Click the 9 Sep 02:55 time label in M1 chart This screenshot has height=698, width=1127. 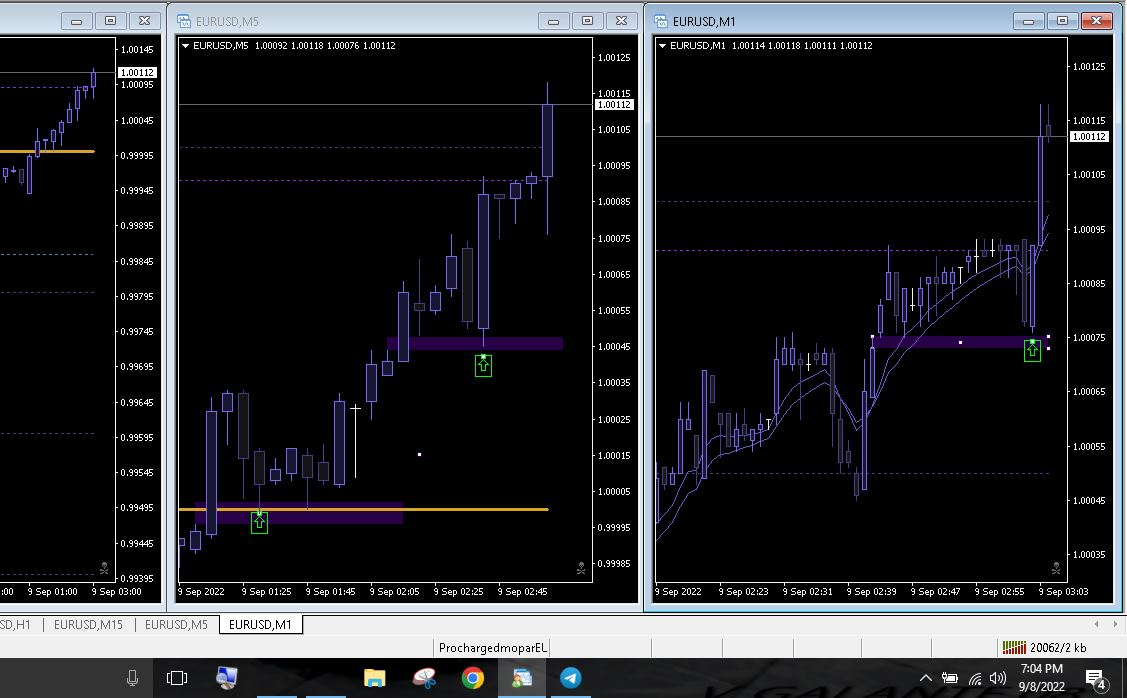999,592
